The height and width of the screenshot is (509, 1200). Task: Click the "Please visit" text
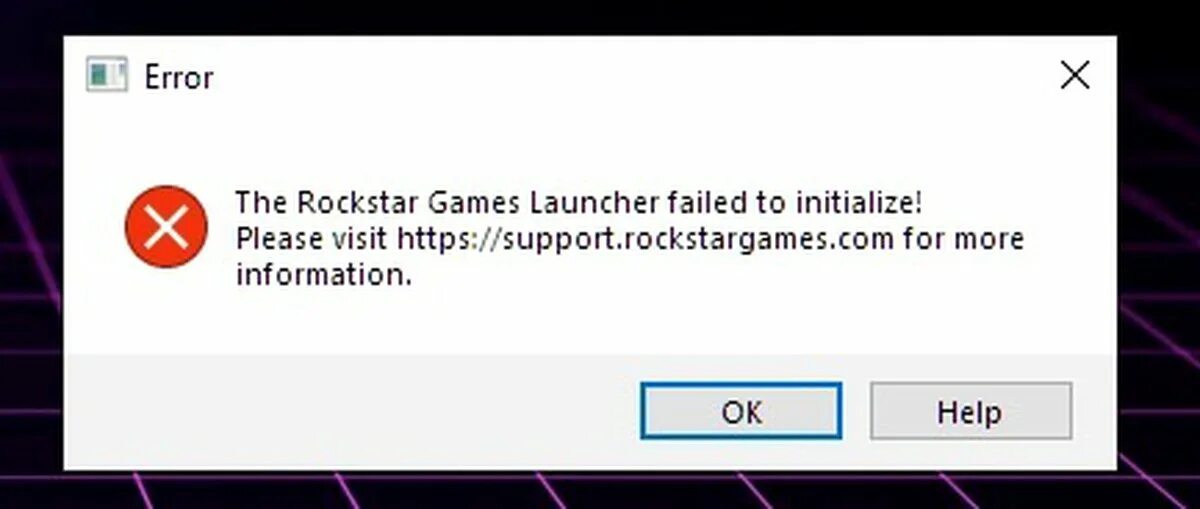(313, 240)
